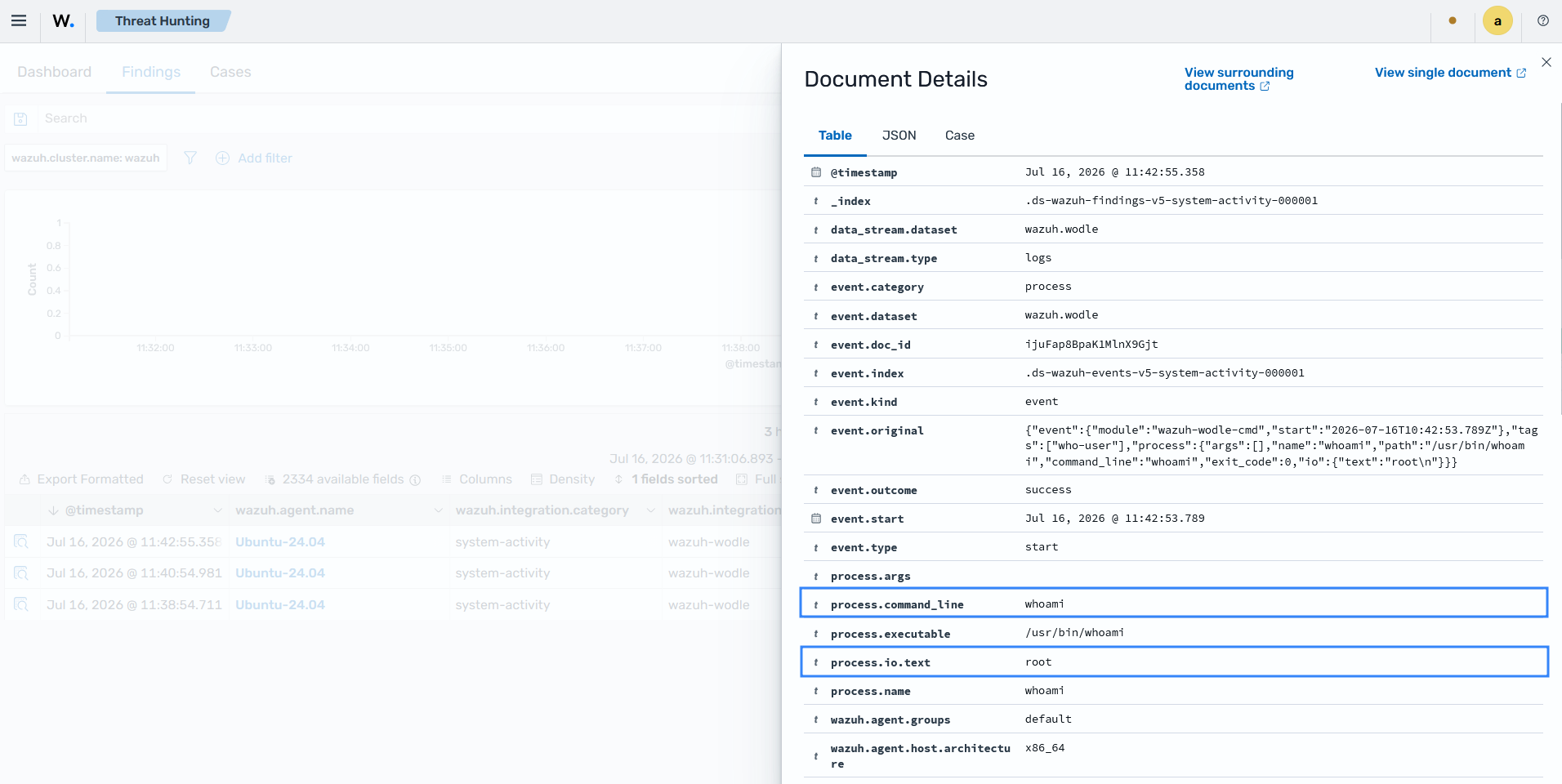Viewport: 1562px width, 784px height.
Task: Switch to the Case tab
Action: 960,136
